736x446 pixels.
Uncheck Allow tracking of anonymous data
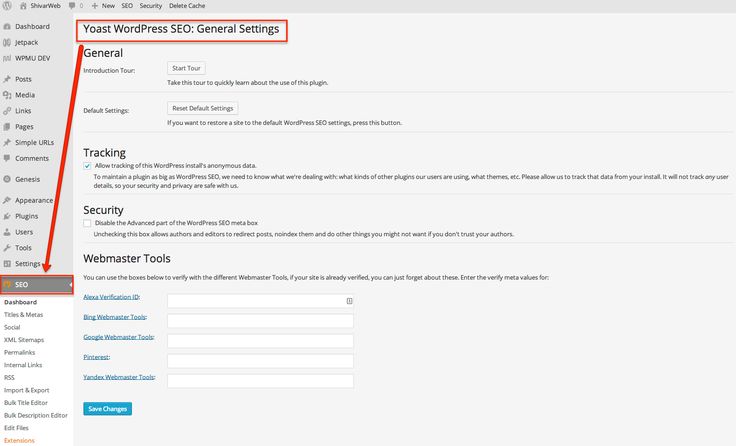(87, 166)
